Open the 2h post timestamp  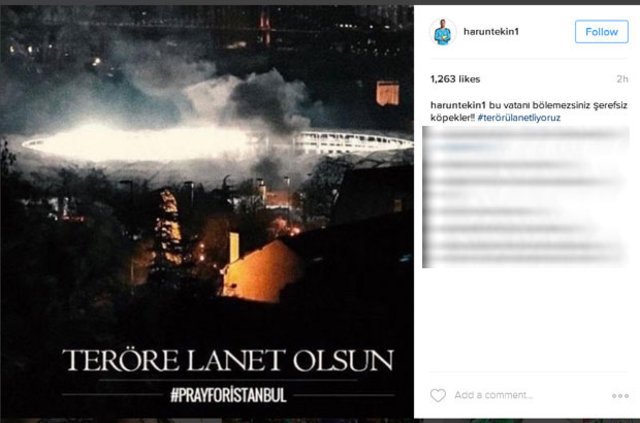coord(622,79)
